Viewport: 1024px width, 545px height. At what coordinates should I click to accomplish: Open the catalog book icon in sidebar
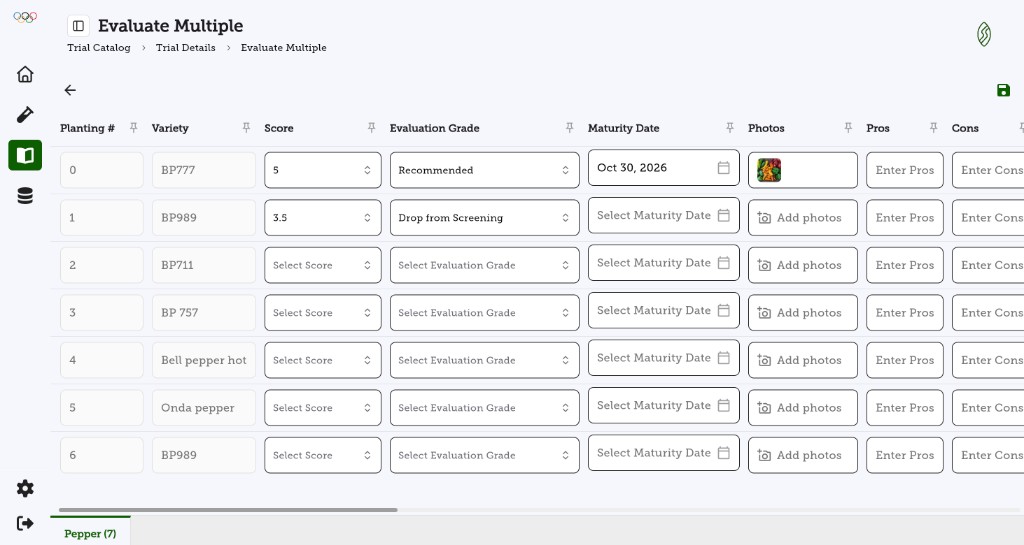coord(25,155)
